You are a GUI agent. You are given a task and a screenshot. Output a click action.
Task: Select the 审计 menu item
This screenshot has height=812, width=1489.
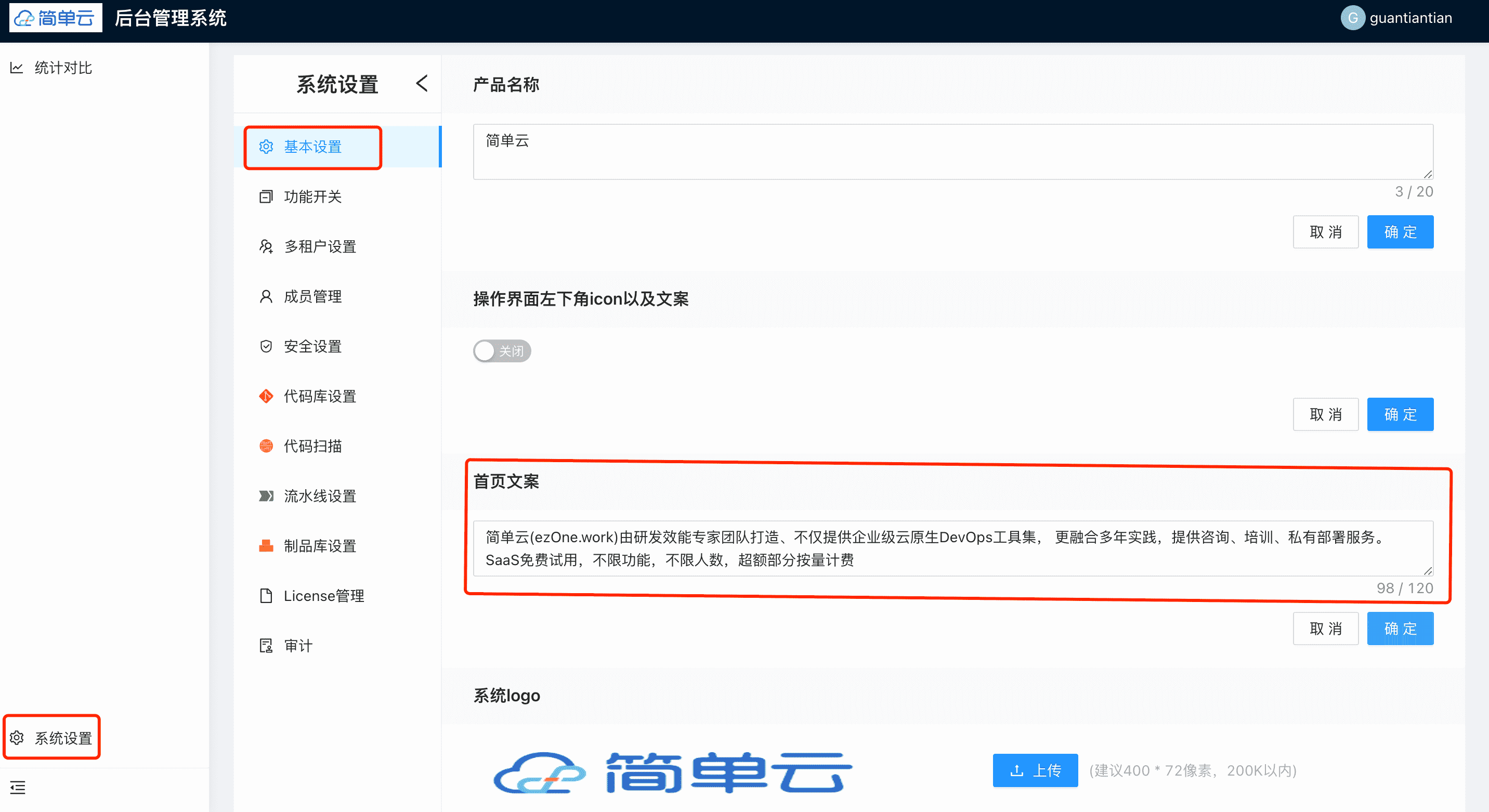click(x=337, y=646)
